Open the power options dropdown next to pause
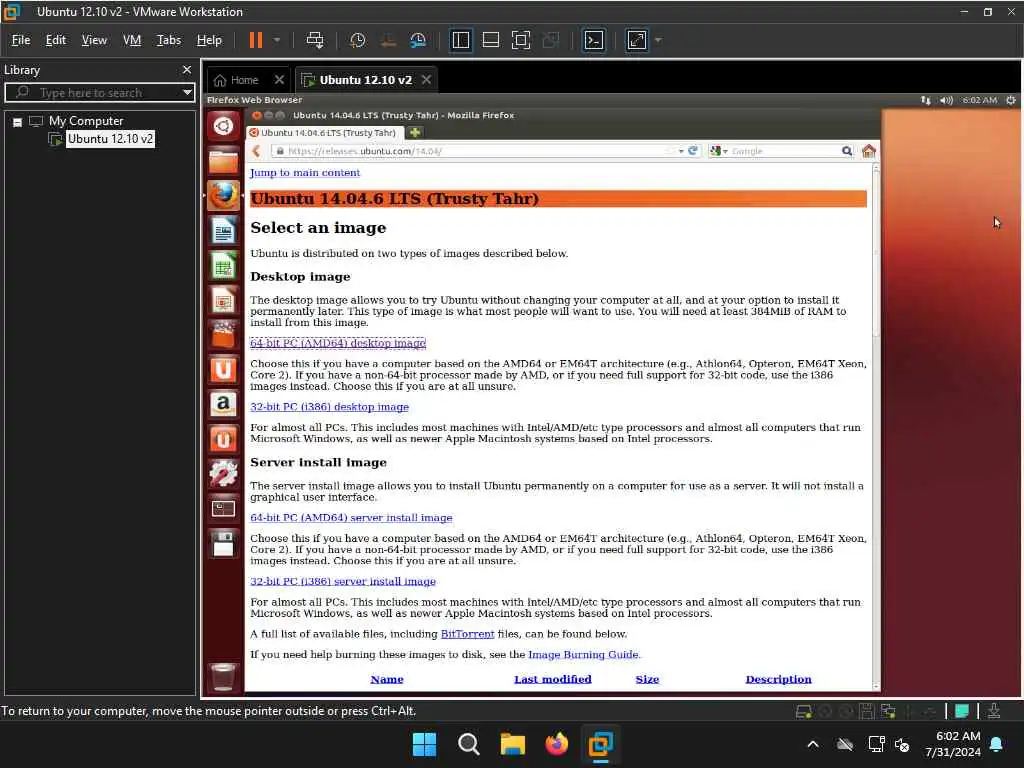 [x=277, y=40]
